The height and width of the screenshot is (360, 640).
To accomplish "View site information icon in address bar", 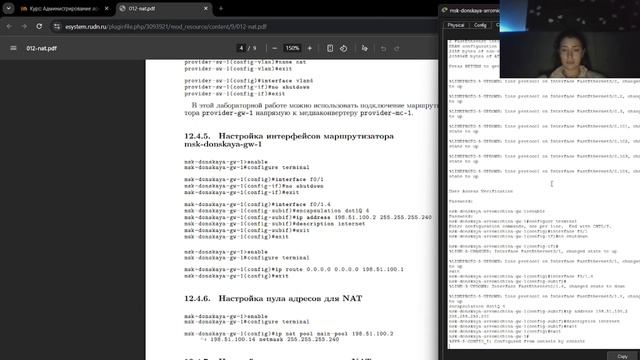I will coord(57,27).
